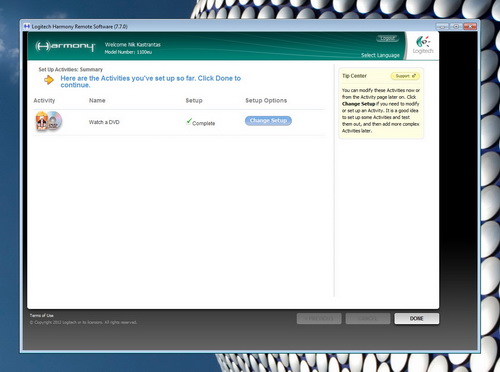Click the external link icon on the Support button
The width and height of the screenshot is (500, 372).
tap(414, 76)
